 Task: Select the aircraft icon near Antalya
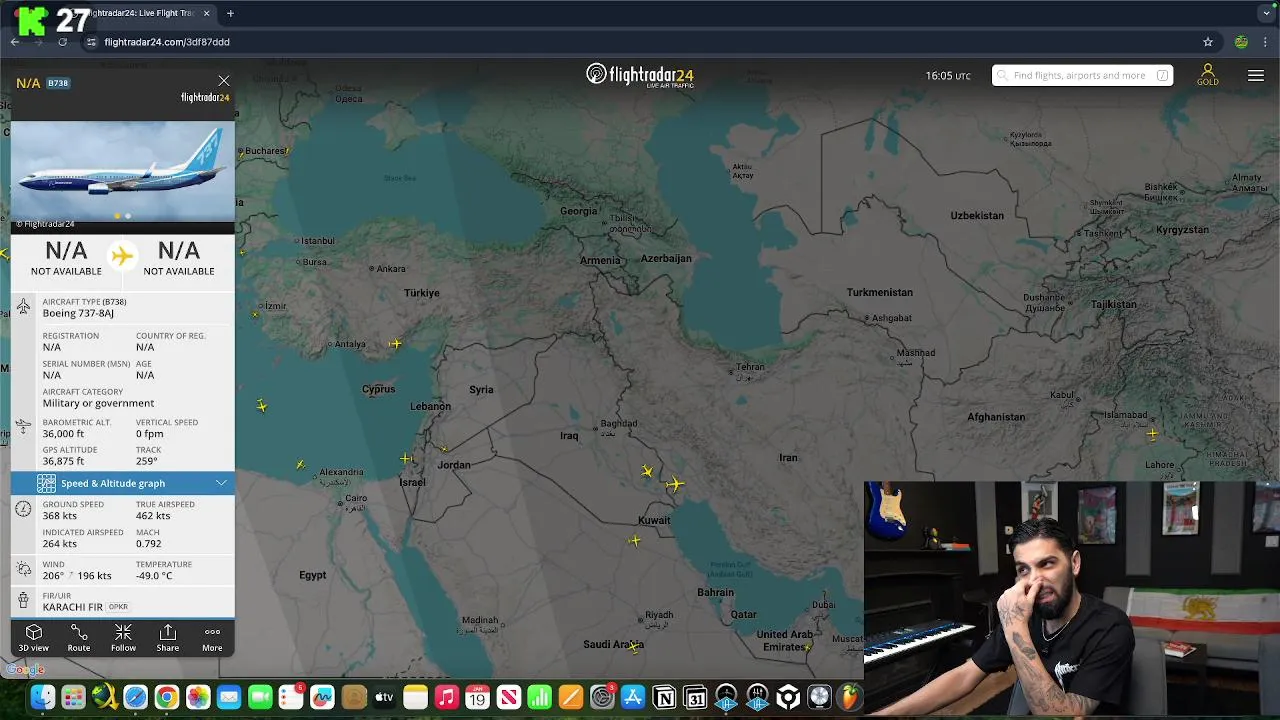[x=396, y=344]
